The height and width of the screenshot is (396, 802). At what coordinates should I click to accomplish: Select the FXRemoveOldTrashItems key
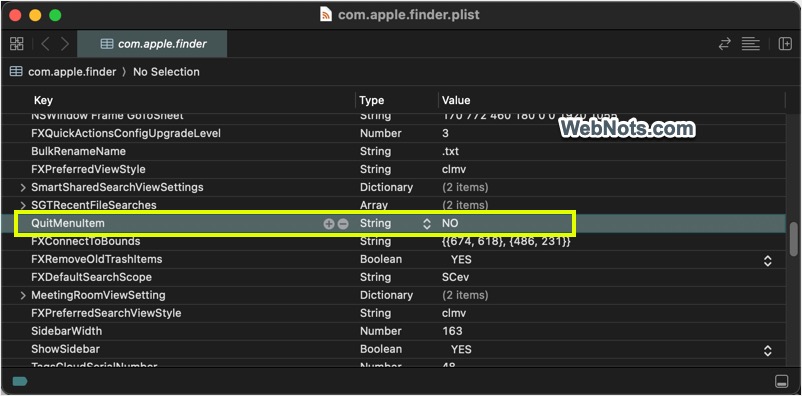97,259
